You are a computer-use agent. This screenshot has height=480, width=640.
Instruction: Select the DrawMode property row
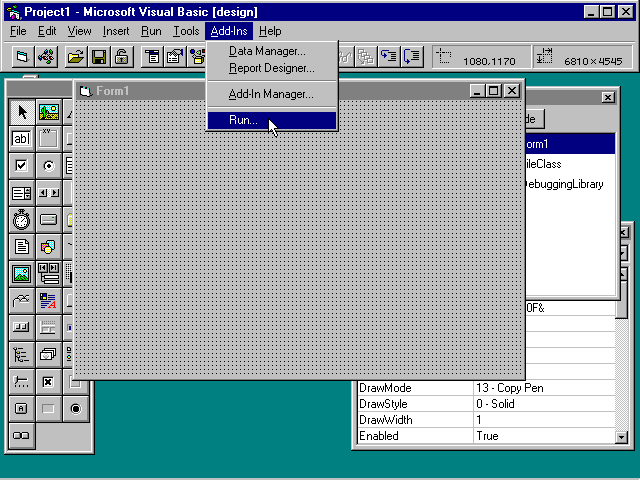414,388
